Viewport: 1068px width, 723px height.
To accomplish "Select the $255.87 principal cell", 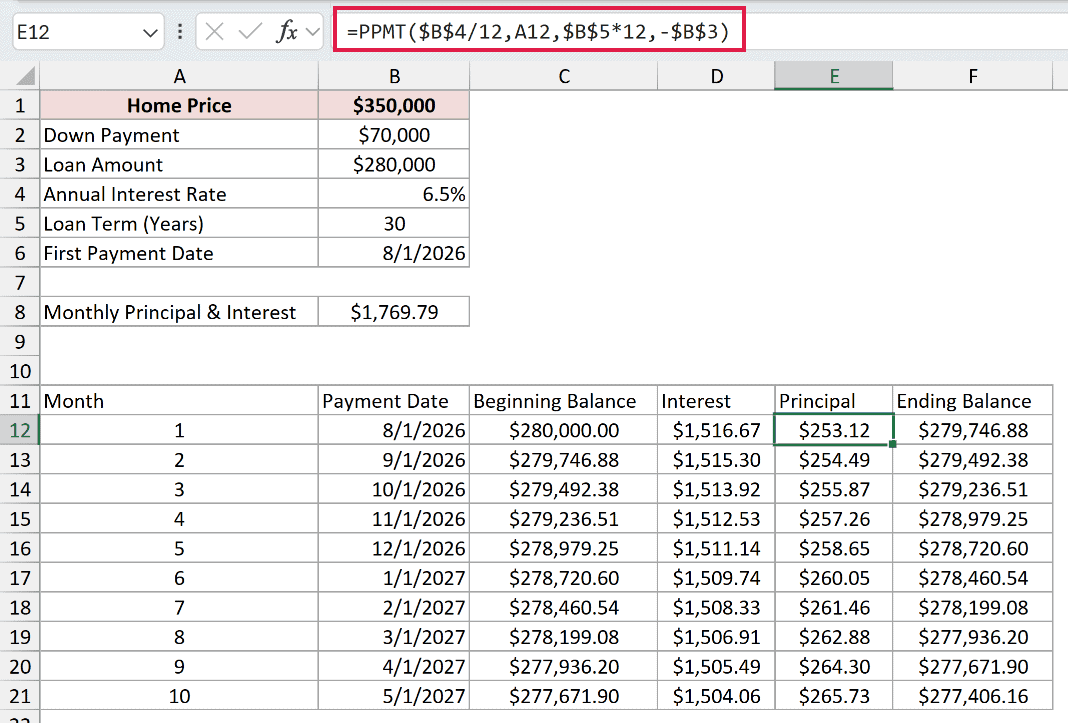I will 834,489.
